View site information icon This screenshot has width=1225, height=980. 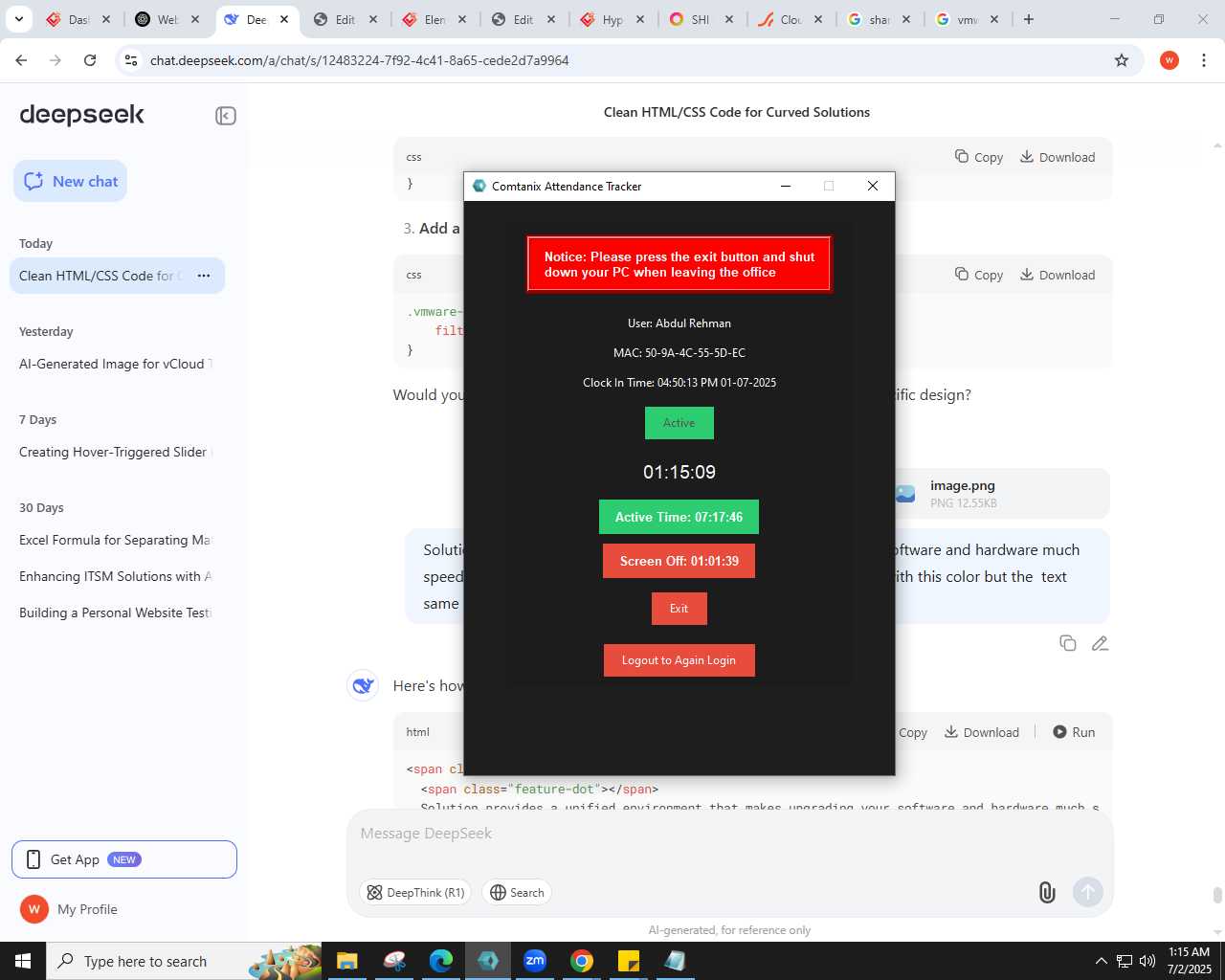131,60
